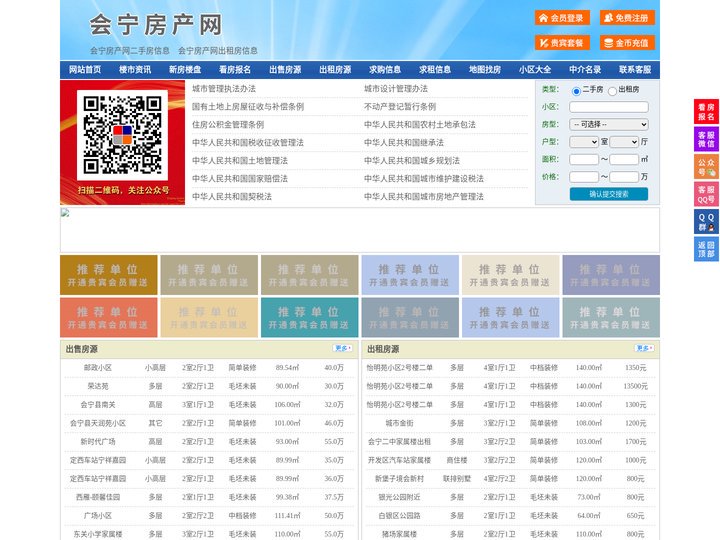
Task: Open the 城市设计管理办法 article link
Action: tap(396, 89)
